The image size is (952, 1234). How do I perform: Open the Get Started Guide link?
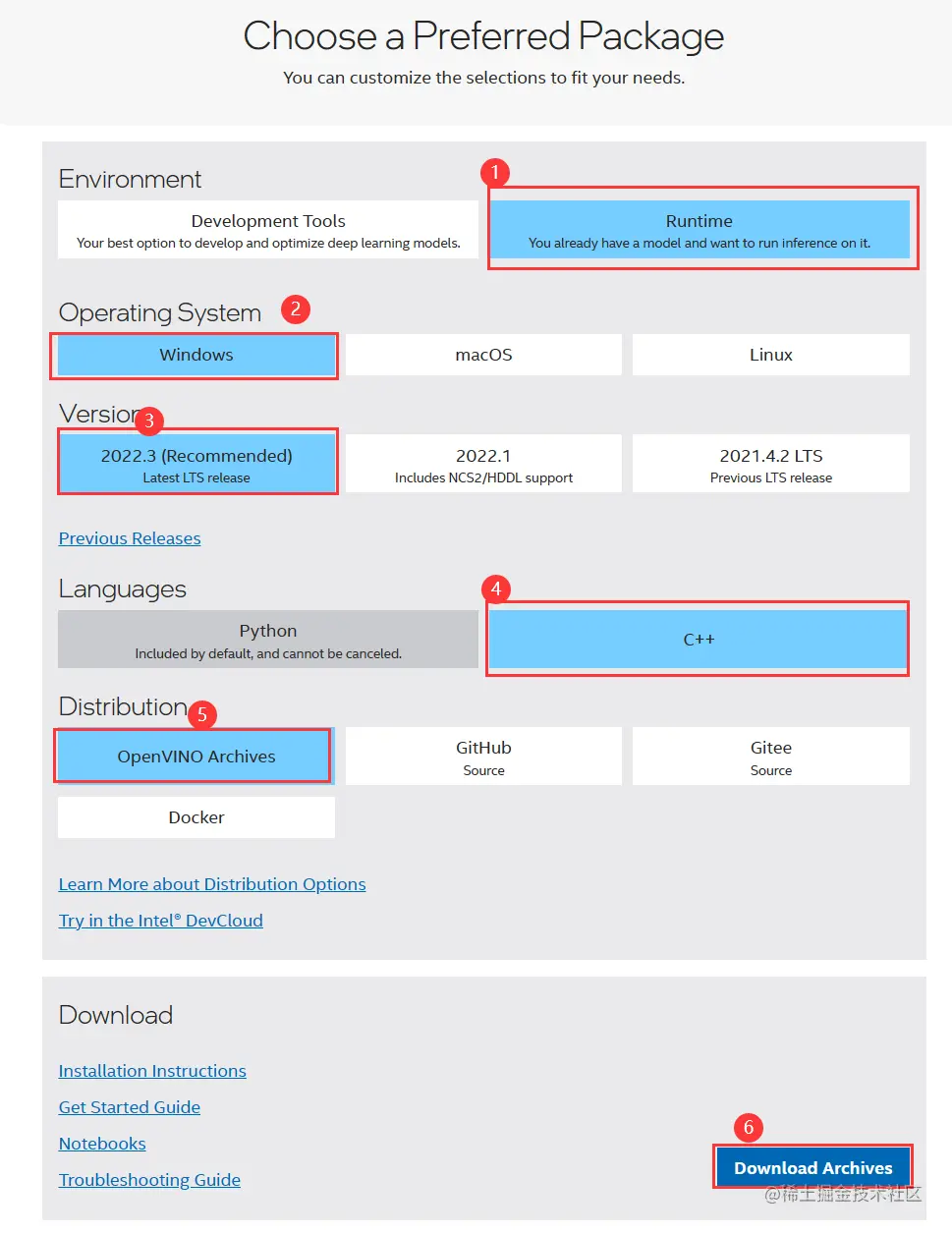[x=130, y=1107]
